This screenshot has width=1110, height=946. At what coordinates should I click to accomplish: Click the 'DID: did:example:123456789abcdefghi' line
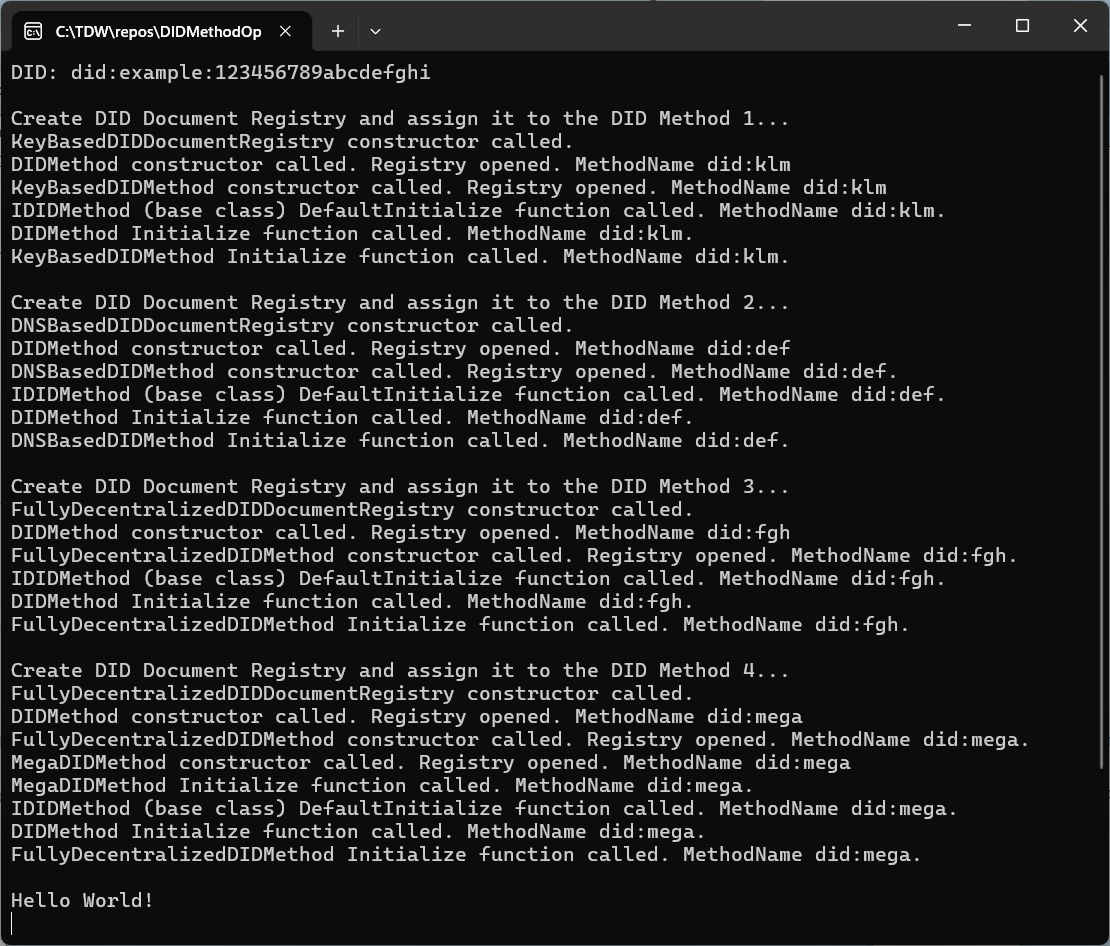(220, 72)
